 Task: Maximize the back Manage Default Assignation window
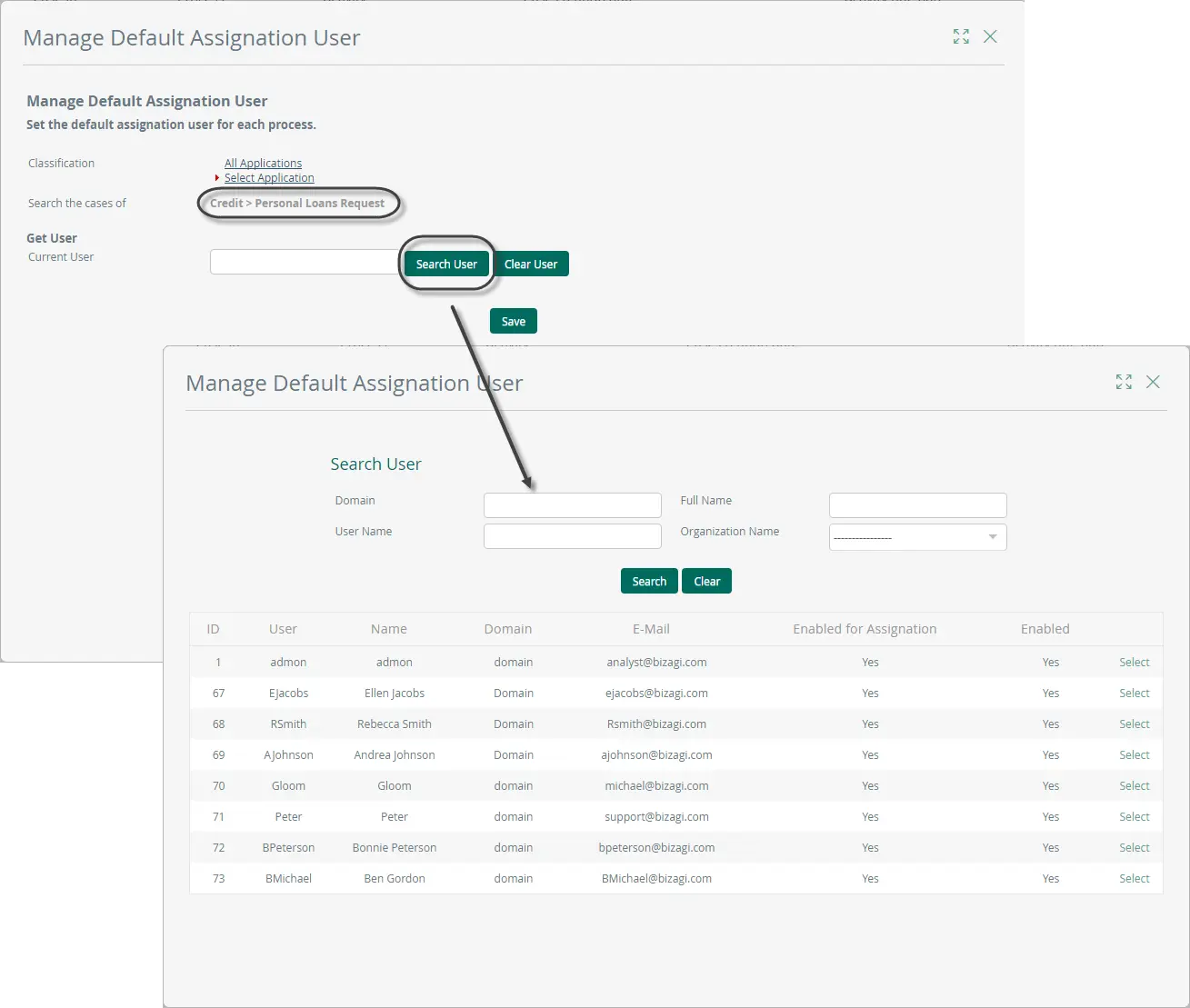tap(961, 36)
